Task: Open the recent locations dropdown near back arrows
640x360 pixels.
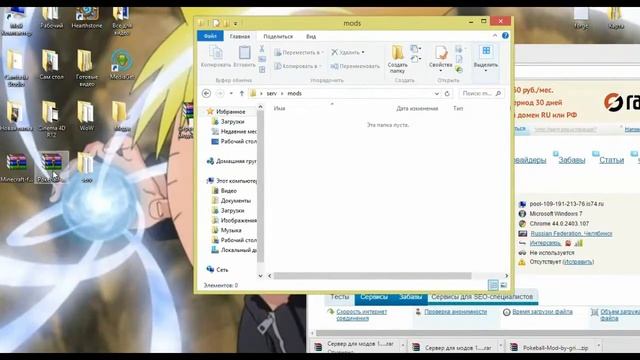Action: (231, 93)
